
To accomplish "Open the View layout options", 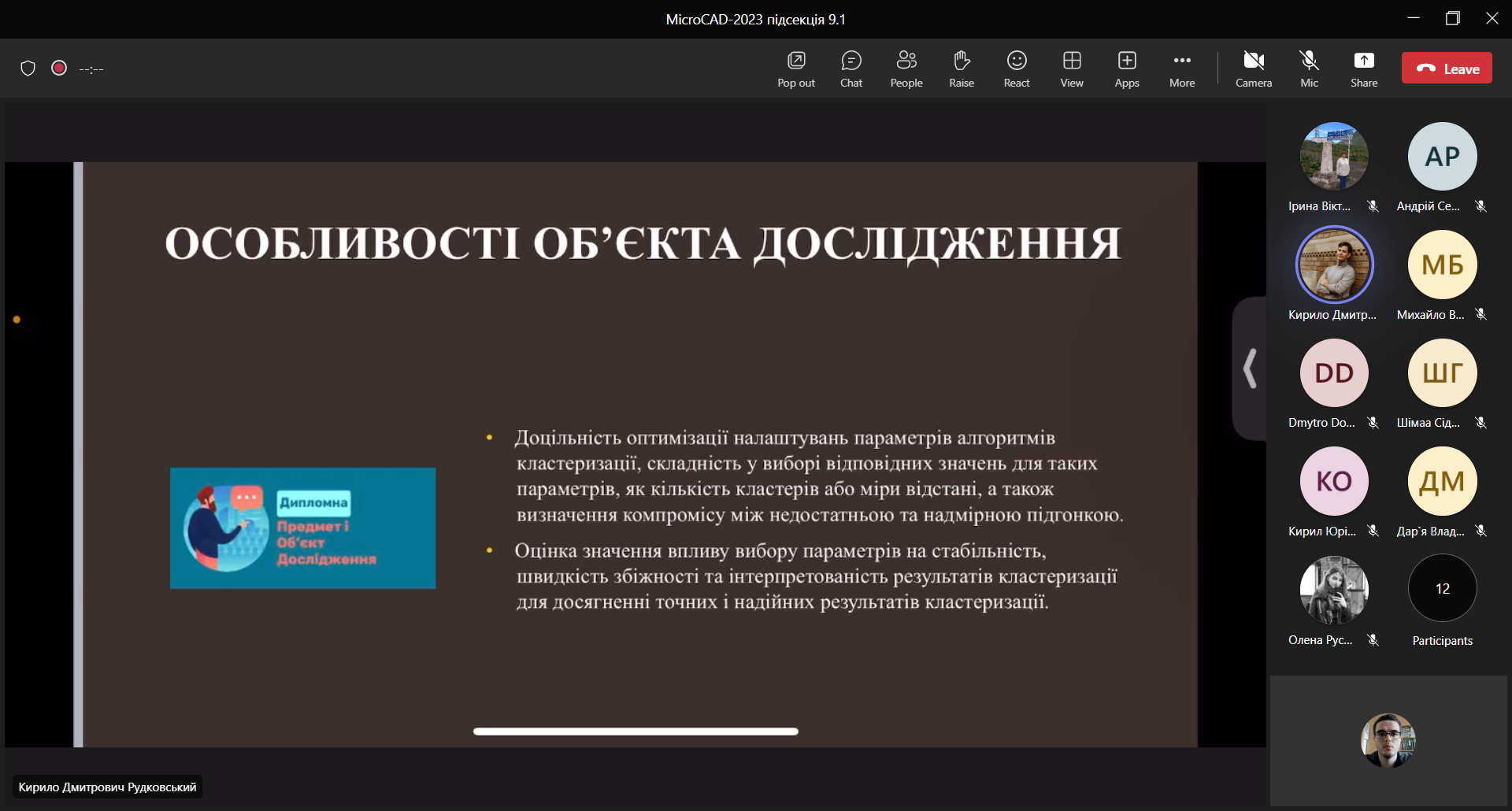I will 1071,69.
